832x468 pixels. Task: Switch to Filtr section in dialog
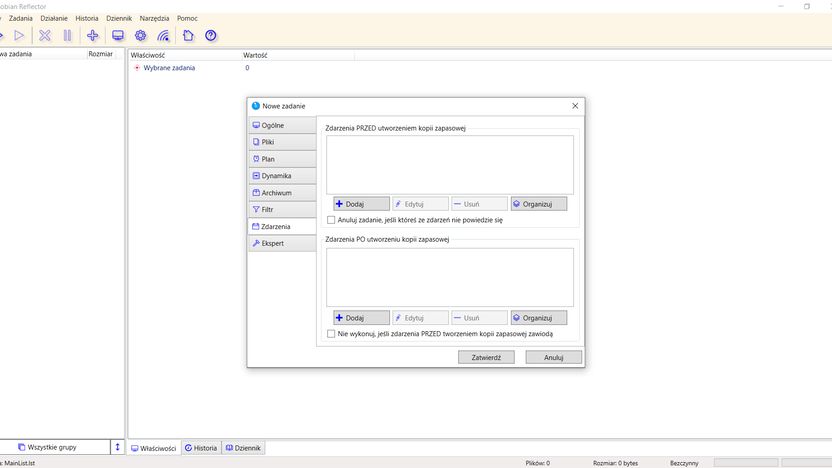click(282, 210)
